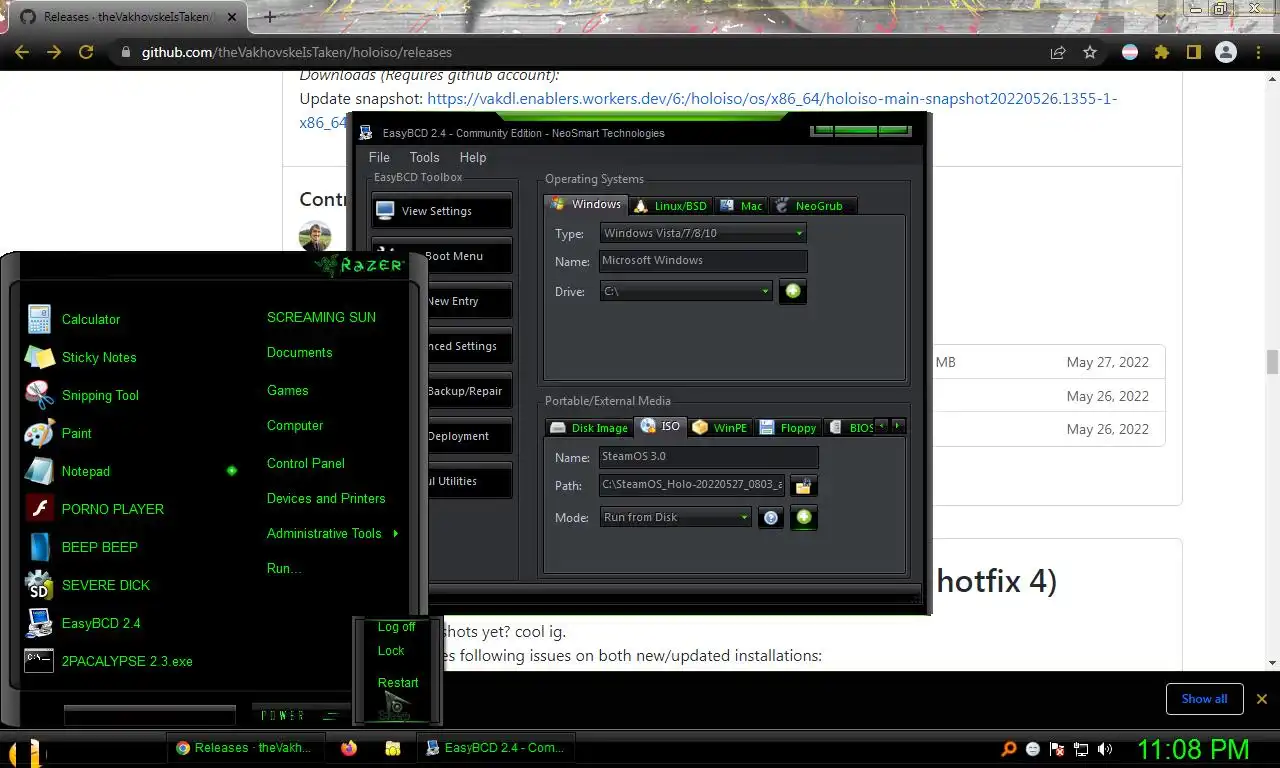Image resolution: width=1280 pixels, height=768 pixels.
Task: Switch to Linux/BSD tab
Action: coord(671,205)
